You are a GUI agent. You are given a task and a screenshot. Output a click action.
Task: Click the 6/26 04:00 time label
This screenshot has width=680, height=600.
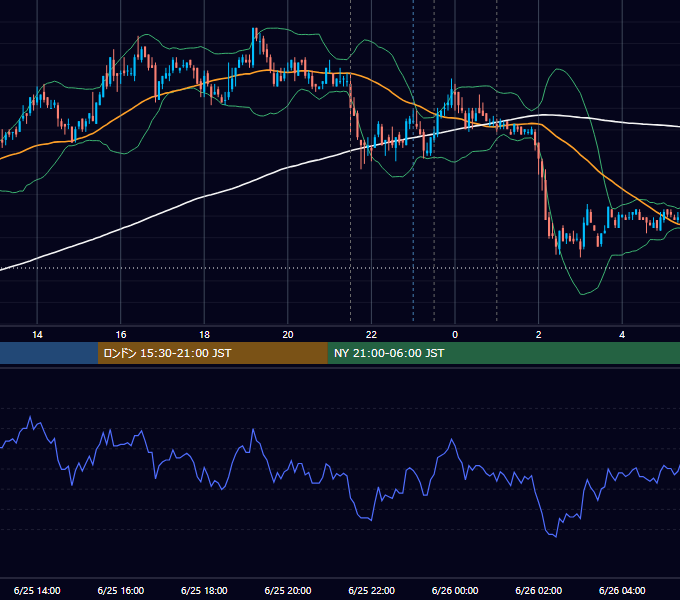tap(622, 590)
